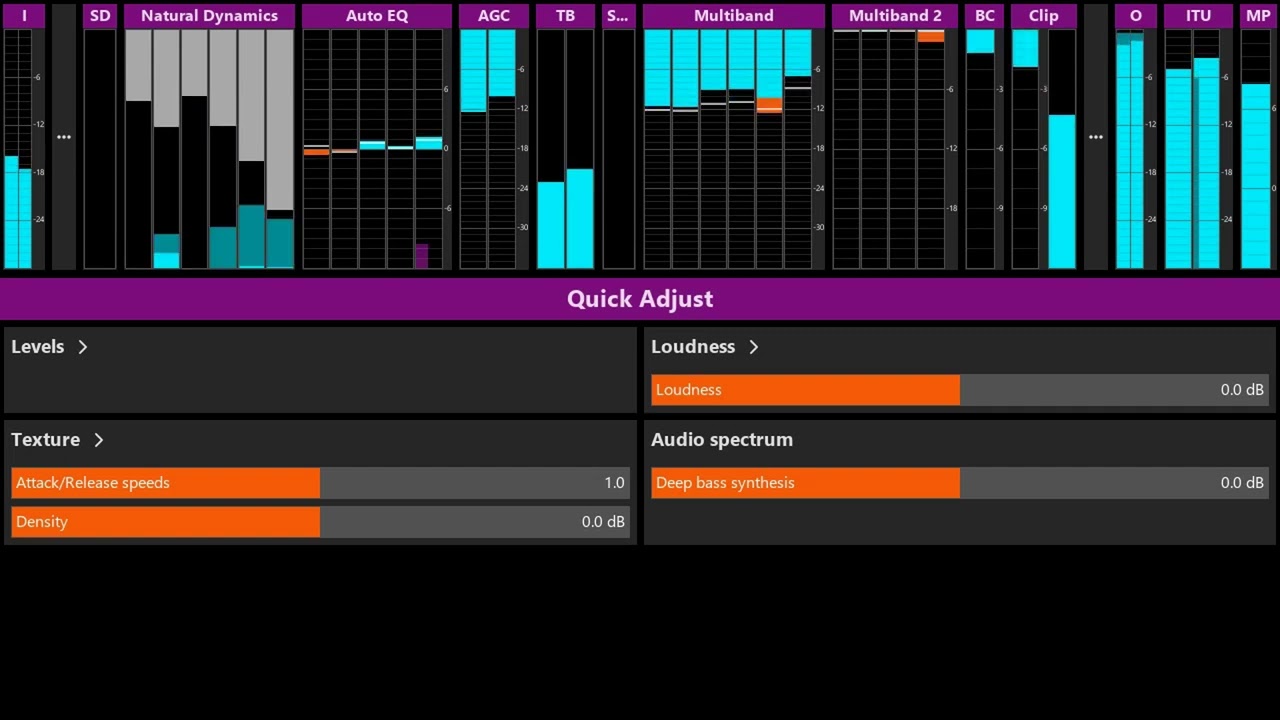Select the AGC header

pyautogui.click(x=494, y=16)
